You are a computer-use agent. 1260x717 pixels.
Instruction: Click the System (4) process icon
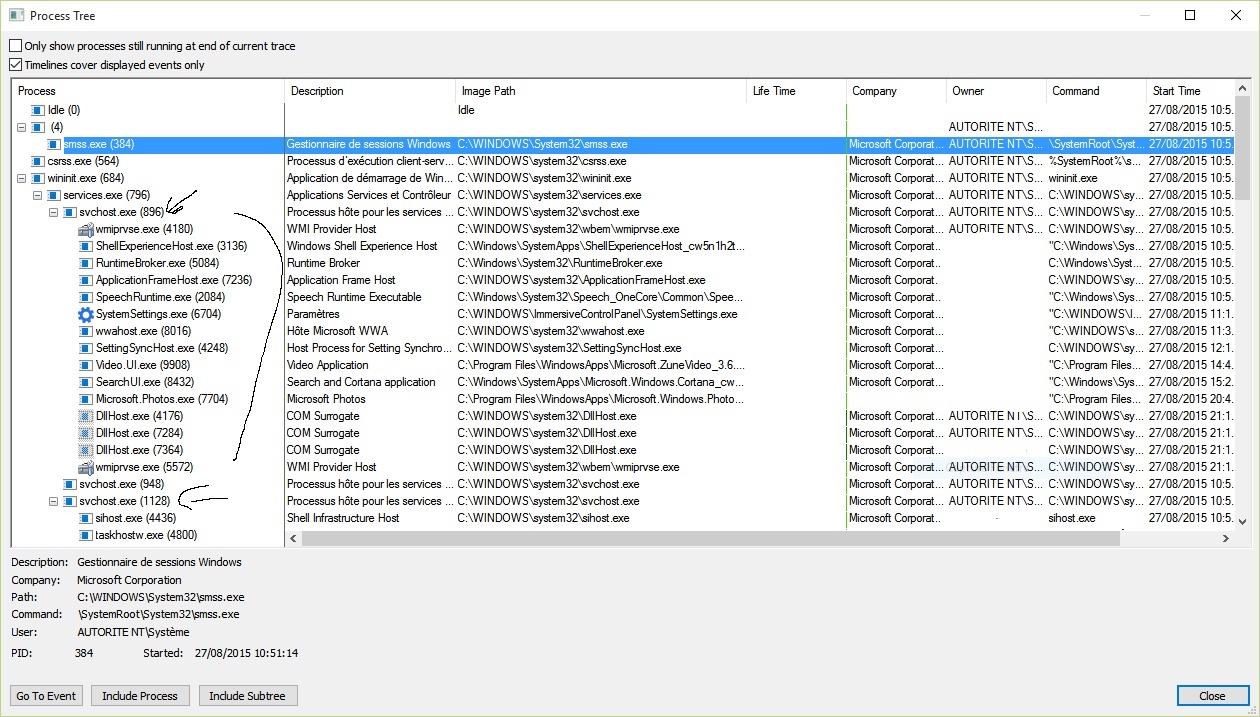pyautogui.click(x=38, y=127)
